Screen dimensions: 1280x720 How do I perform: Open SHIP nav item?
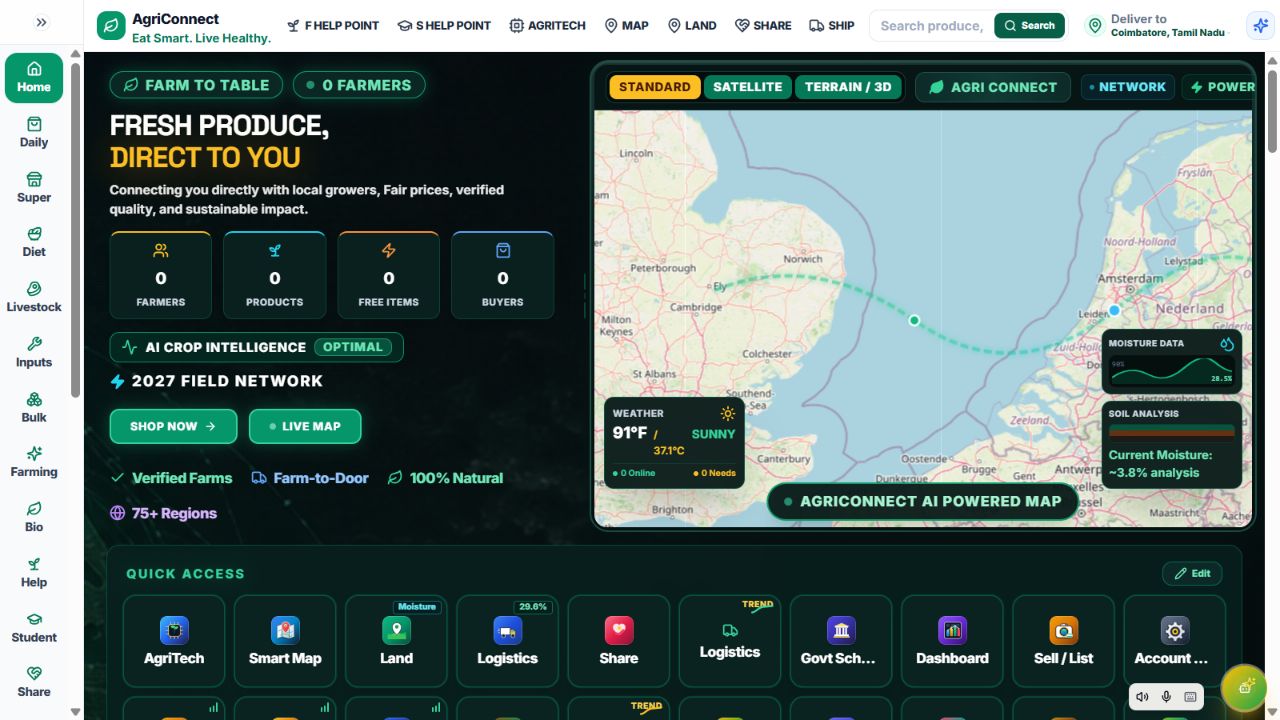(x=832, y=26)
